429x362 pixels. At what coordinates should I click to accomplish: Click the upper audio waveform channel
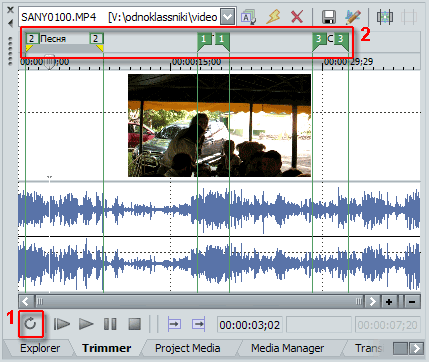(219, 209)
